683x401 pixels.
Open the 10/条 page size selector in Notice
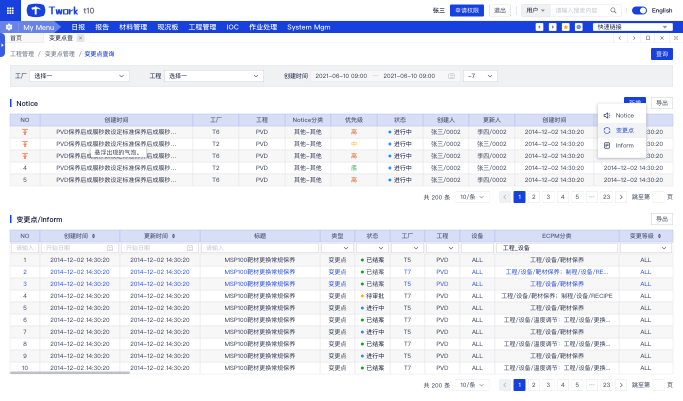point(471,197)
